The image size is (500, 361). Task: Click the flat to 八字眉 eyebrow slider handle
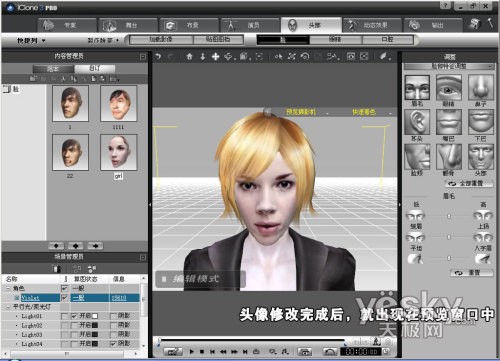[x=449, y=258]
